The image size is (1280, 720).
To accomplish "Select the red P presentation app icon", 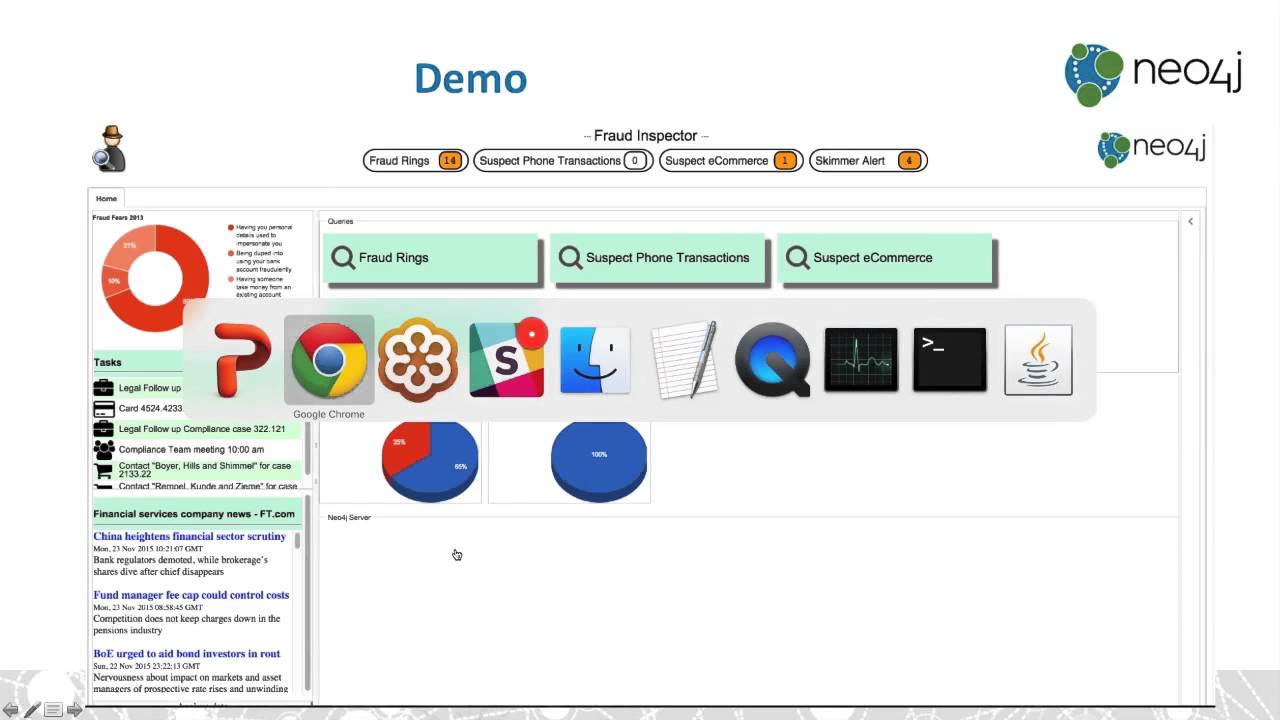I will (241, 360).
